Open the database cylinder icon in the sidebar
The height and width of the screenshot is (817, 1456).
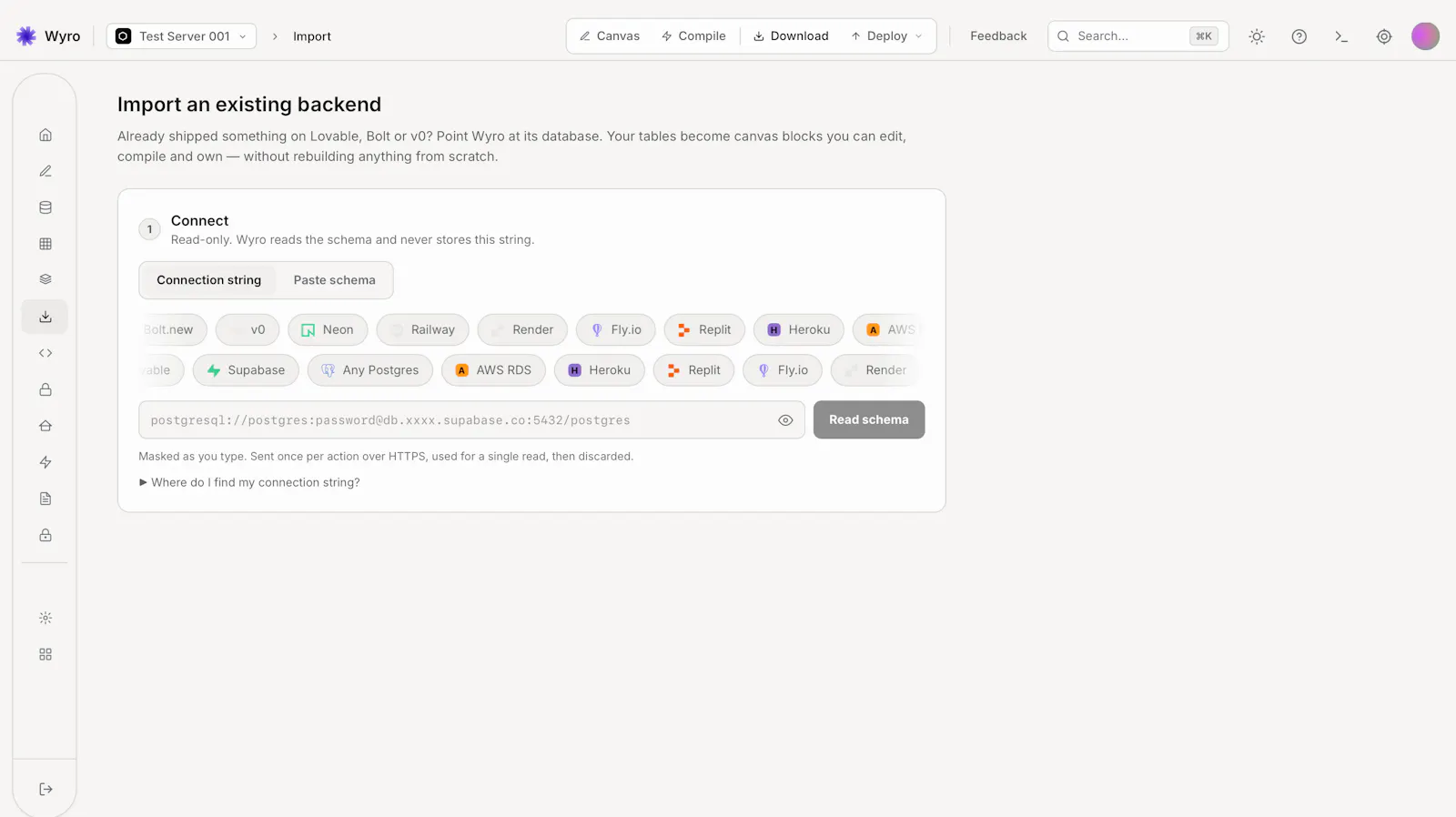45,207
